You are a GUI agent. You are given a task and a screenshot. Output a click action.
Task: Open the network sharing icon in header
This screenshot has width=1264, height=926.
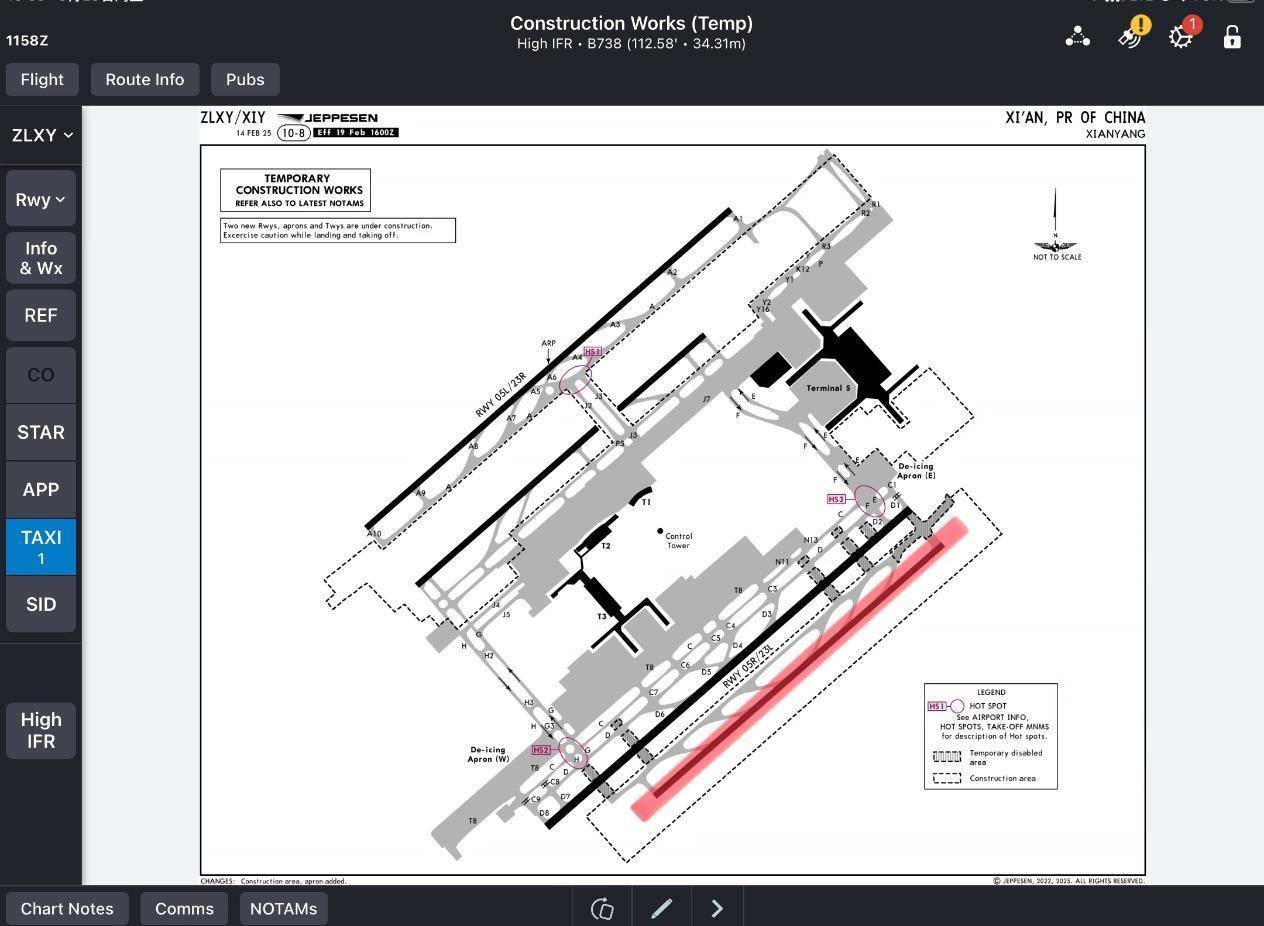pos(1077,37)
